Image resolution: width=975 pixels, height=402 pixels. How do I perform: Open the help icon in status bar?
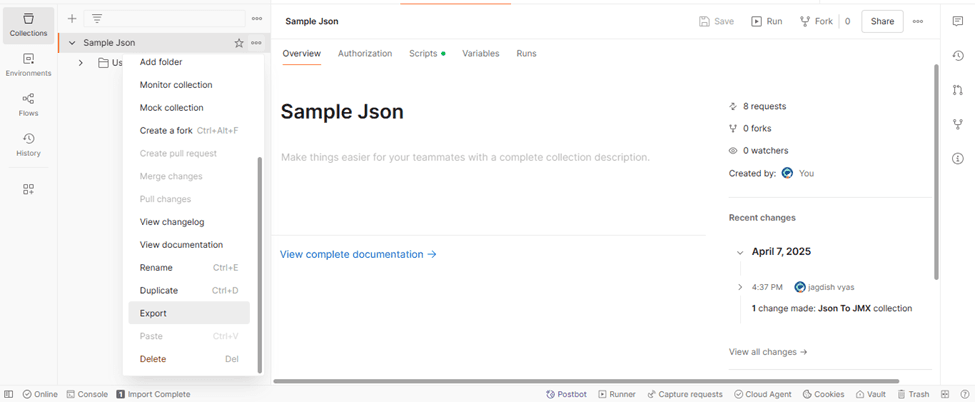coord(964,395)
